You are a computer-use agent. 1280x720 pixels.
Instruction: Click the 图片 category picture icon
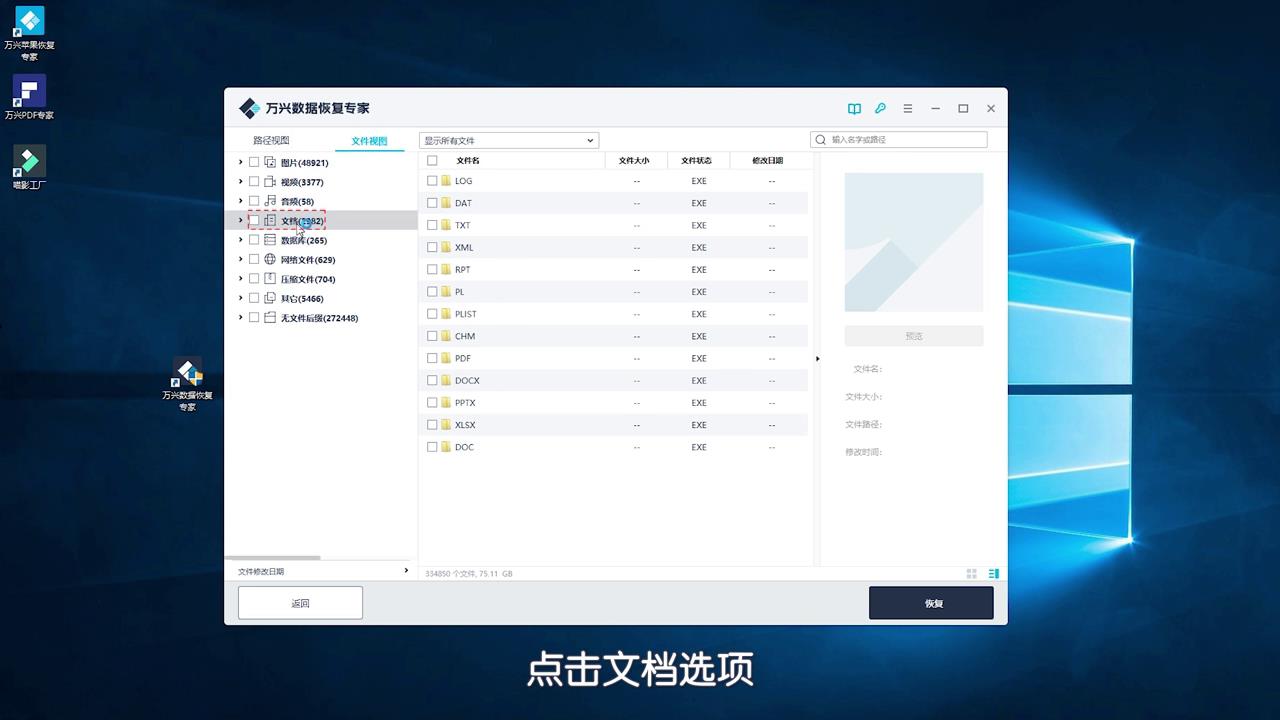(270, 162)
